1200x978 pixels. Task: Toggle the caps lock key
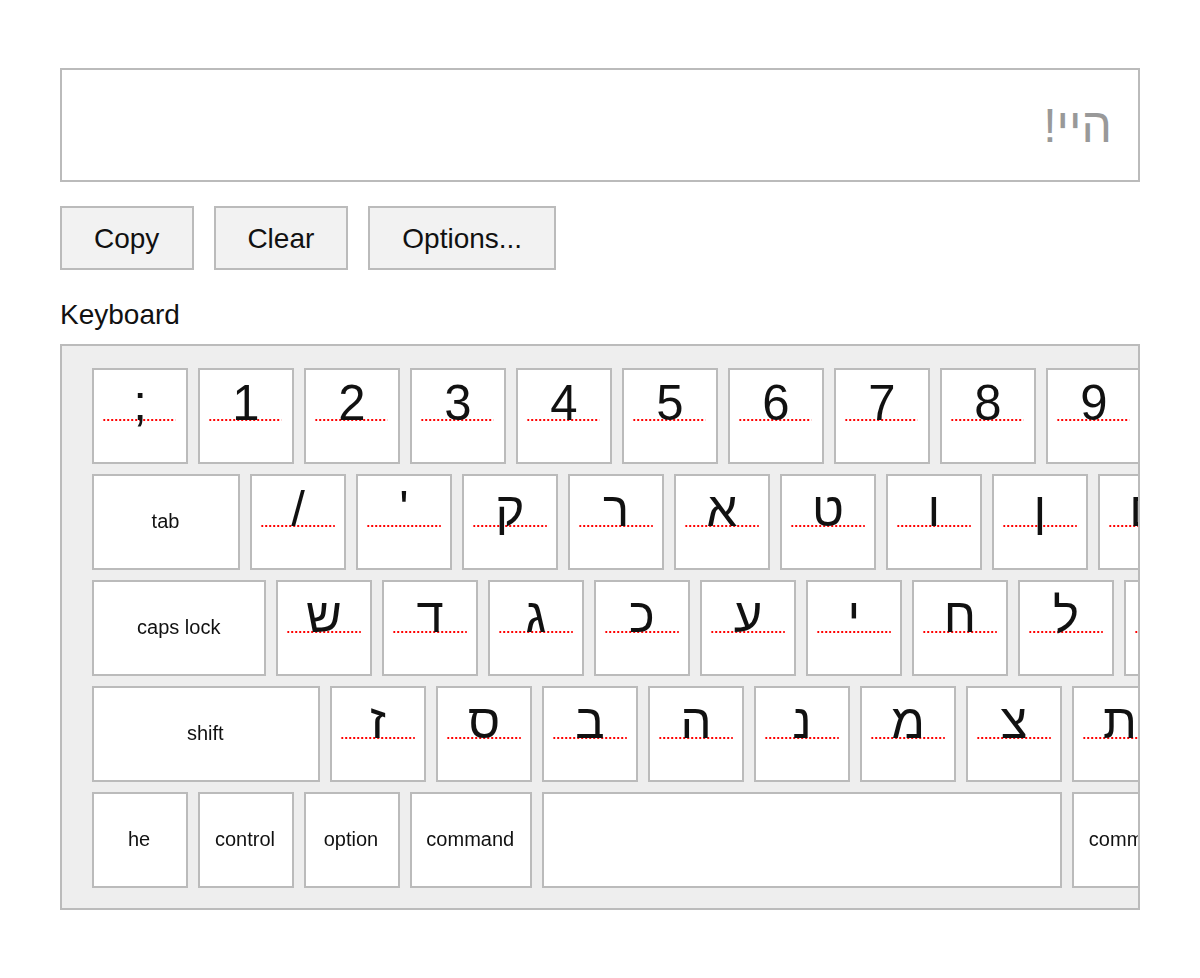(x=179, y=628)
